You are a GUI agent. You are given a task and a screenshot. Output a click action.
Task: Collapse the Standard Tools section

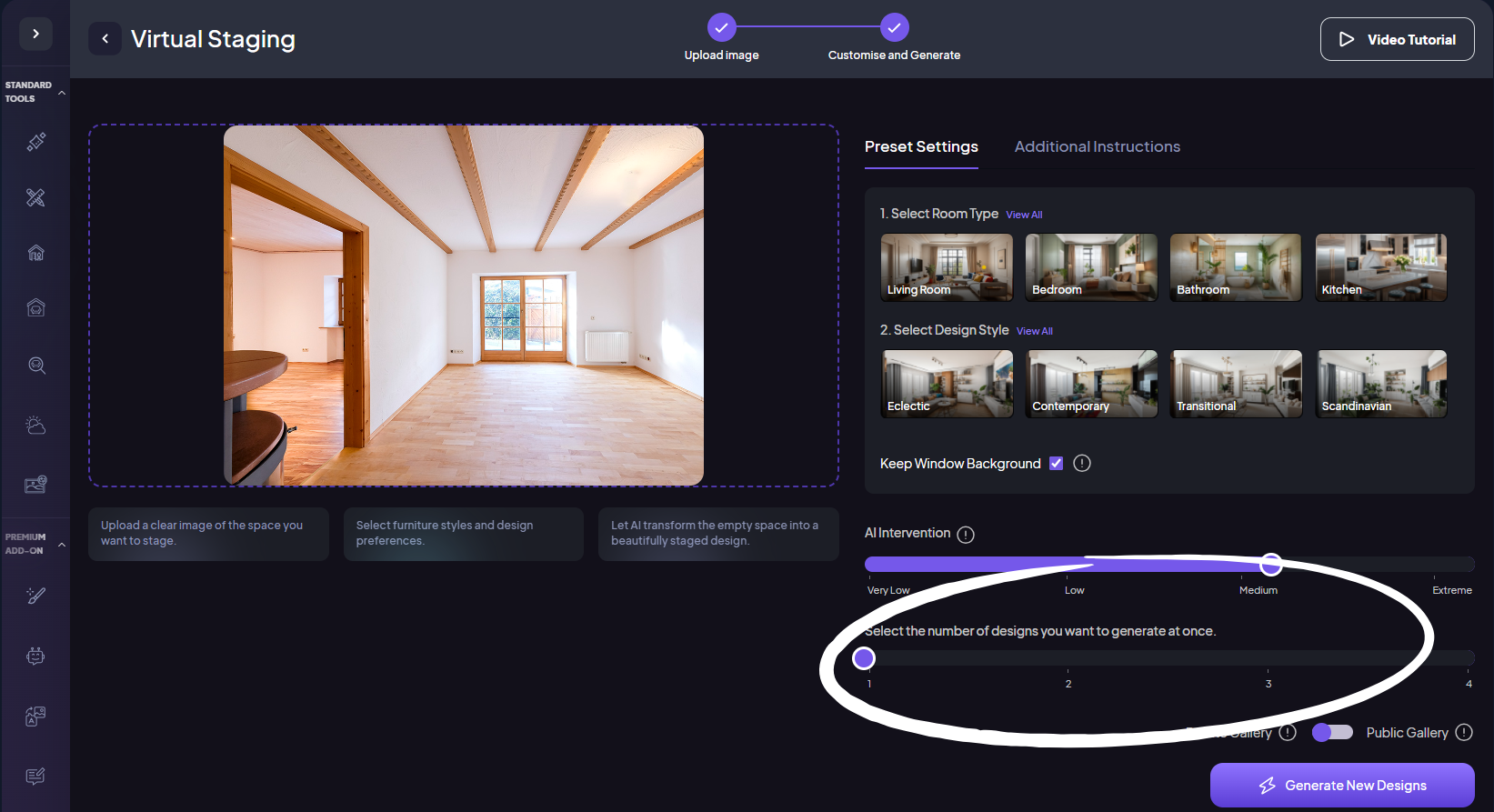[62, 93]
